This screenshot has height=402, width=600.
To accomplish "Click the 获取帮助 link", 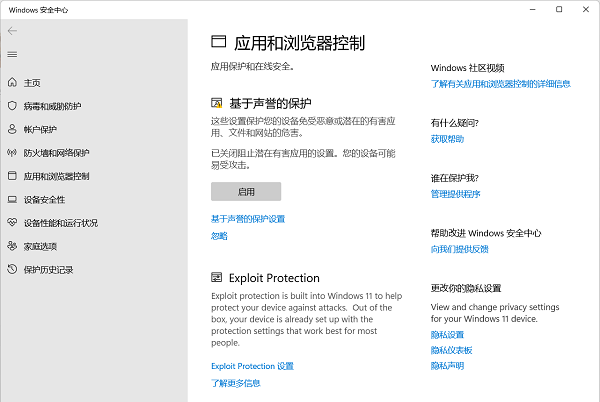I will click(x=447, y=139).
